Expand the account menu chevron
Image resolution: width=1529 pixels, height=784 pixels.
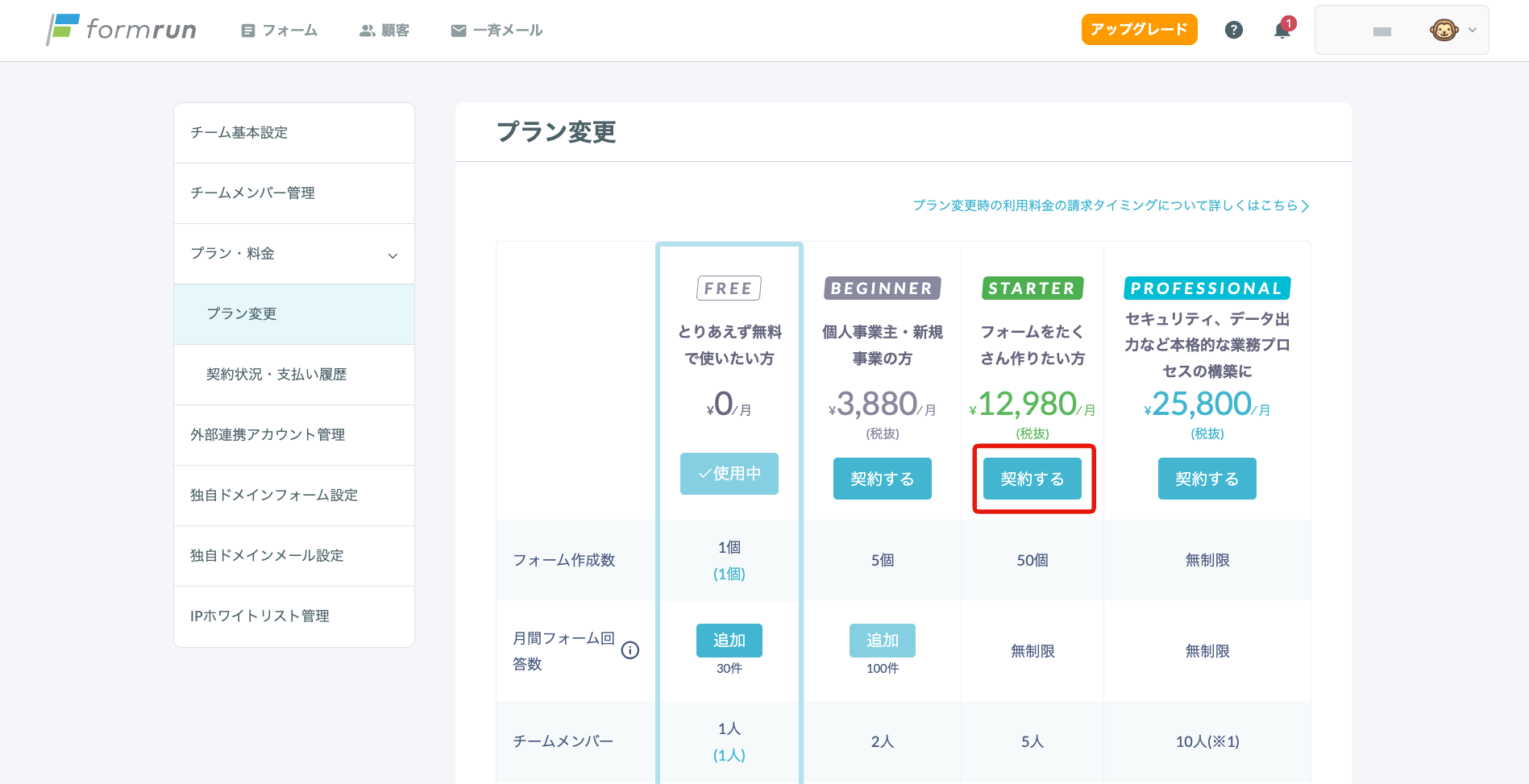click(1473, 30)
